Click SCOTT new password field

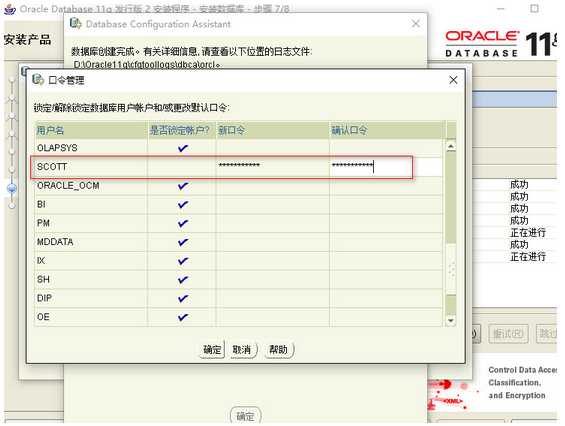(272, 167)
